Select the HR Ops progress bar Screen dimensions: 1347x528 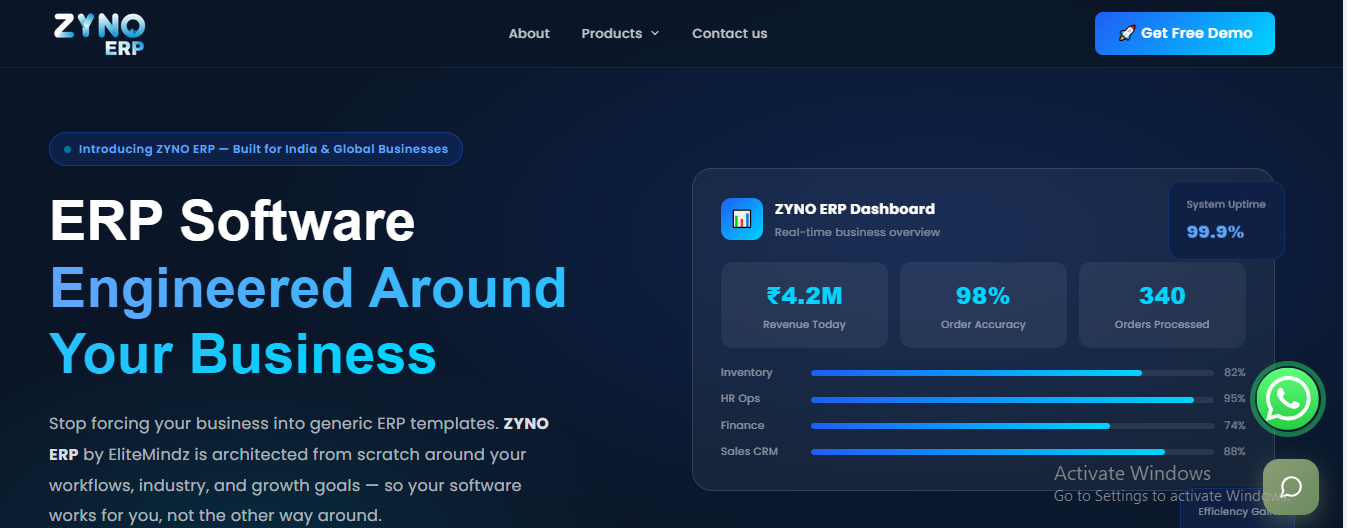[1012, 399]
